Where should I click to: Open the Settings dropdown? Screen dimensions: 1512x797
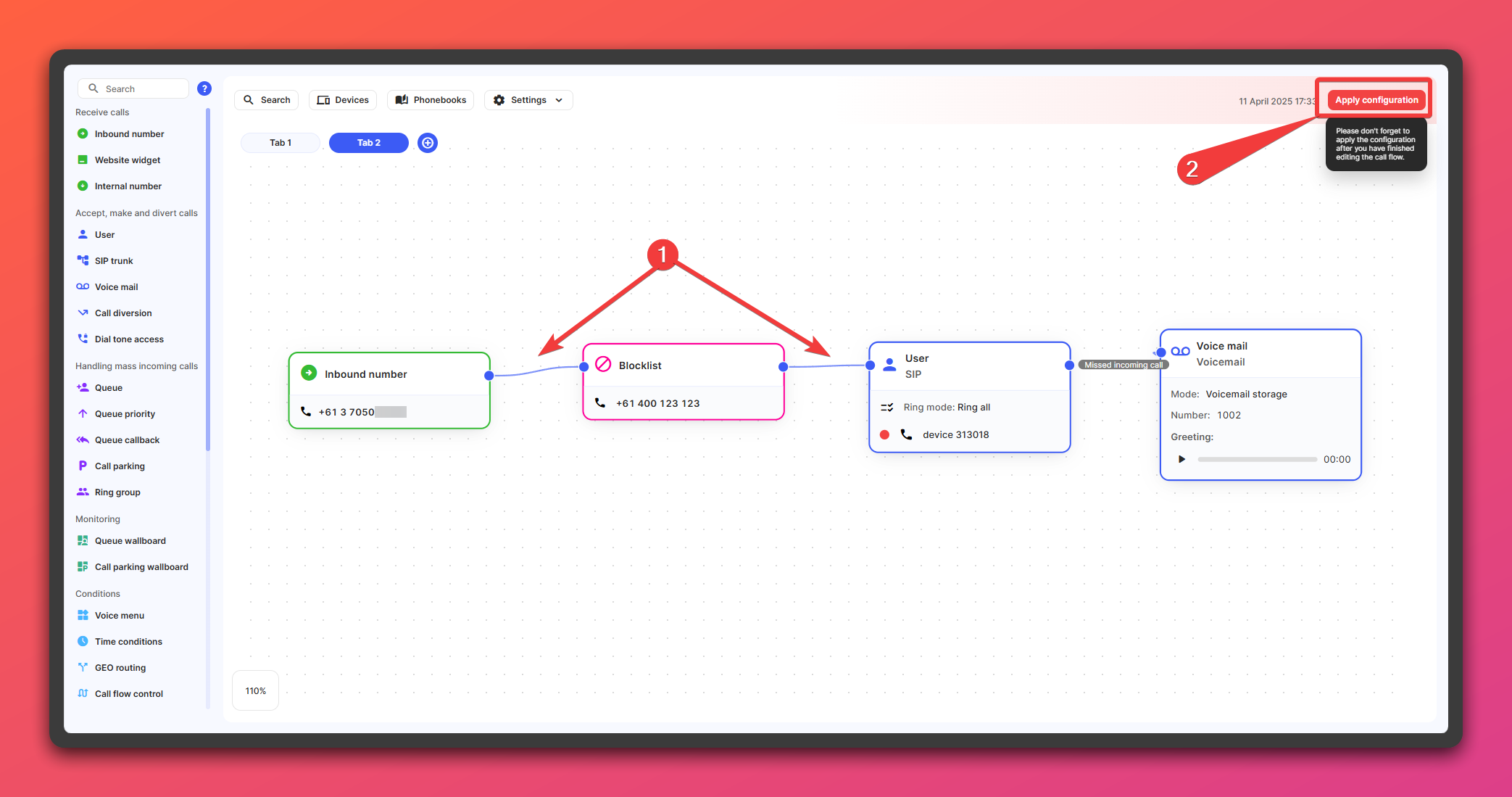(528, 100)
